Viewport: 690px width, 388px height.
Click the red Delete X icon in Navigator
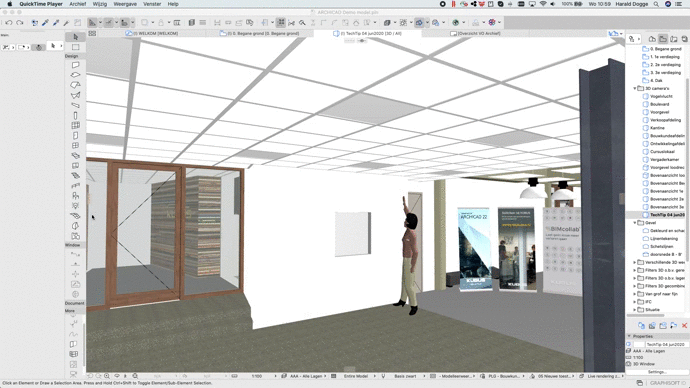pyautogui.click(x=684, y=326)
